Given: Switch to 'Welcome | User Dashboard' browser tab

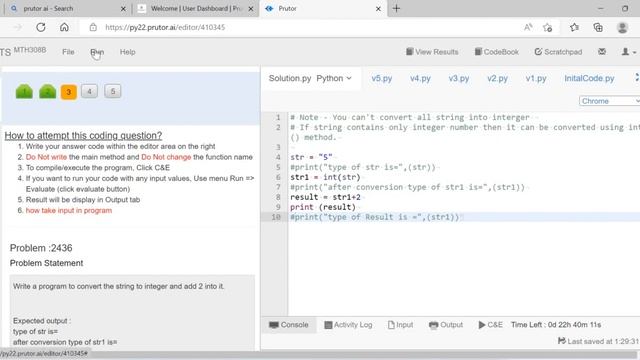Looking at the screenshot, I should pos(196,9).
